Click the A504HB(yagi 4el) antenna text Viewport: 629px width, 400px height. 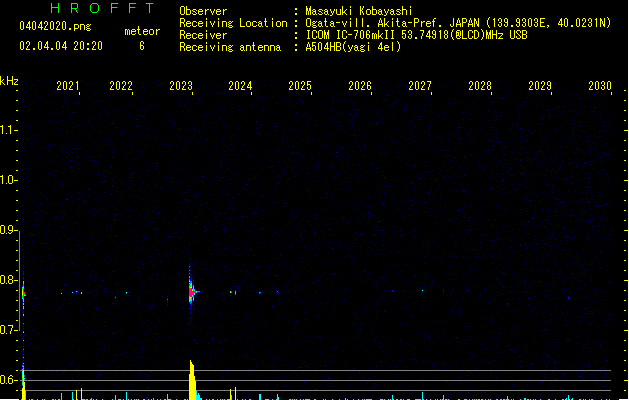[x=353, y=47]
